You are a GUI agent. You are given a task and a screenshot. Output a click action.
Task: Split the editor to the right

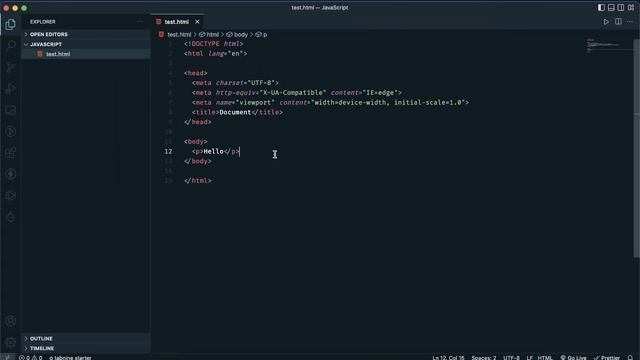[x=618, y=22]
